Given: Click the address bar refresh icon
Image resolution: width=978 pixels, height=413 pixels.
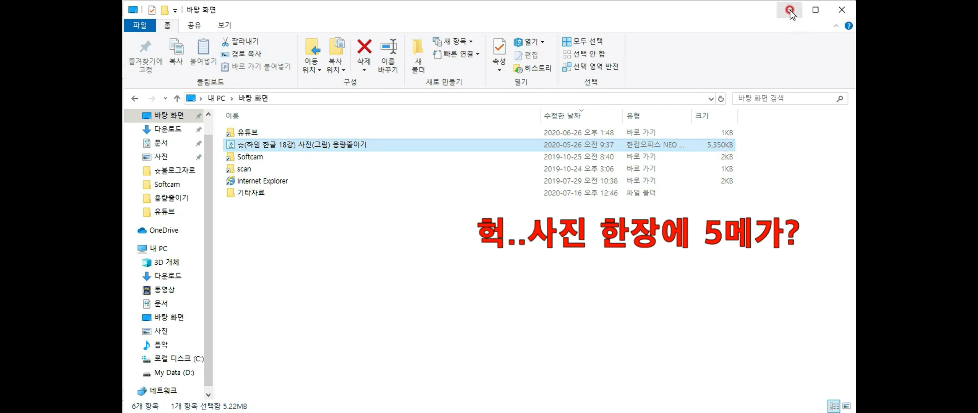Looking at the screenshot, I should click(723, 99).
